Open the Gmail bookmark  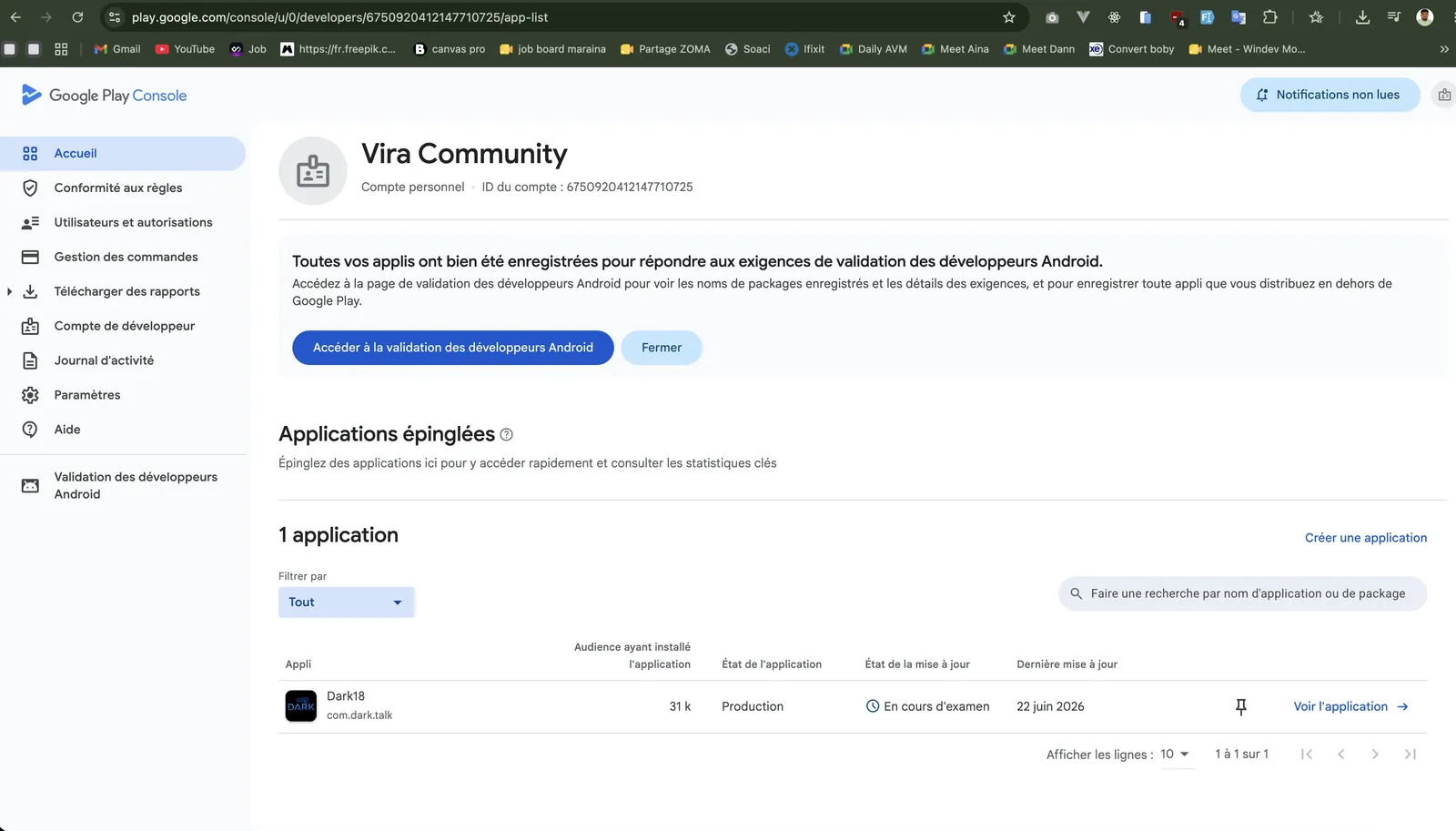[x=117, y=49]
